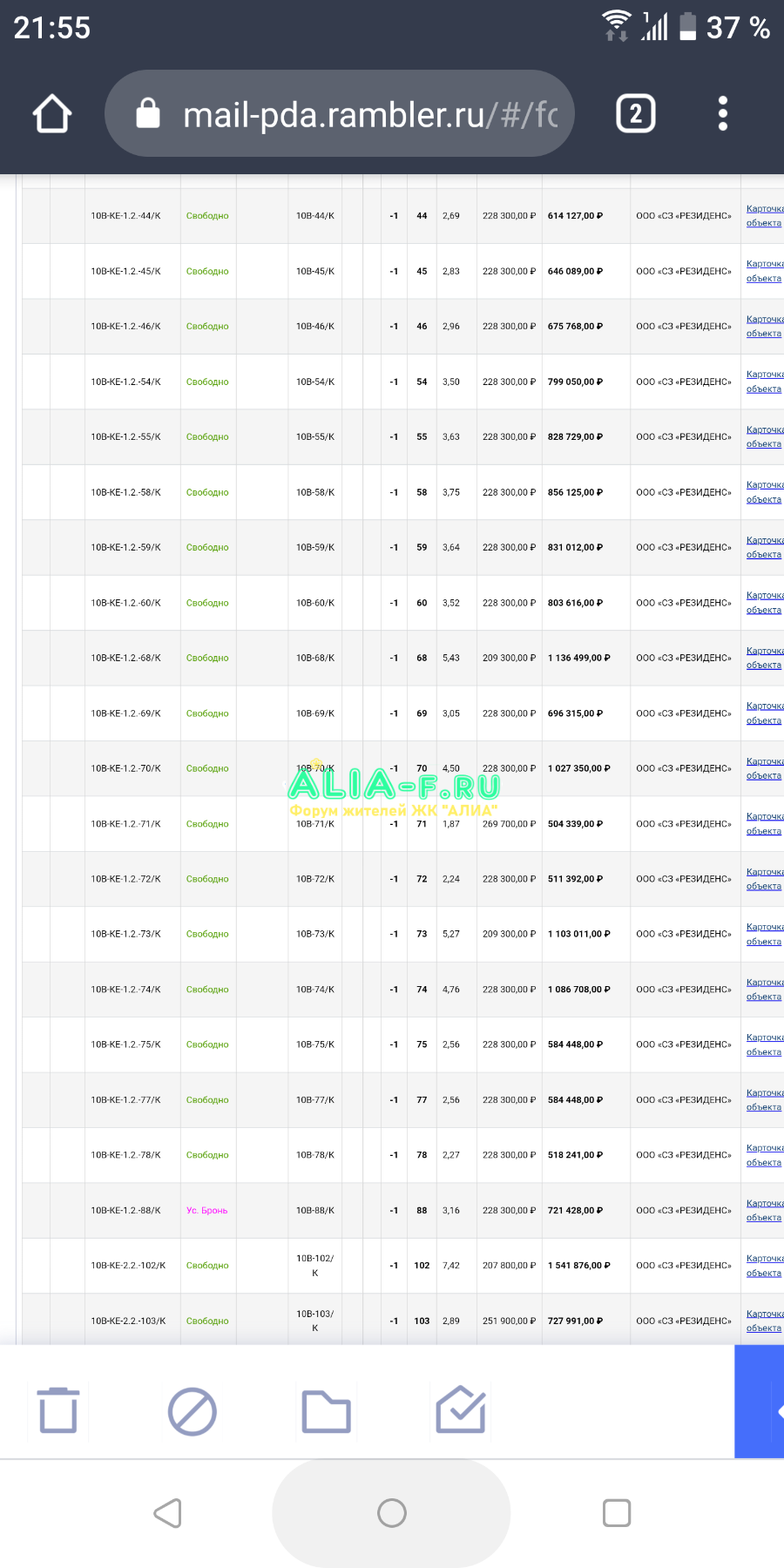Viewport: 784px width, 1568px height.
Task: Tap the rate 269 700,00 ₽
Action: 510,824
